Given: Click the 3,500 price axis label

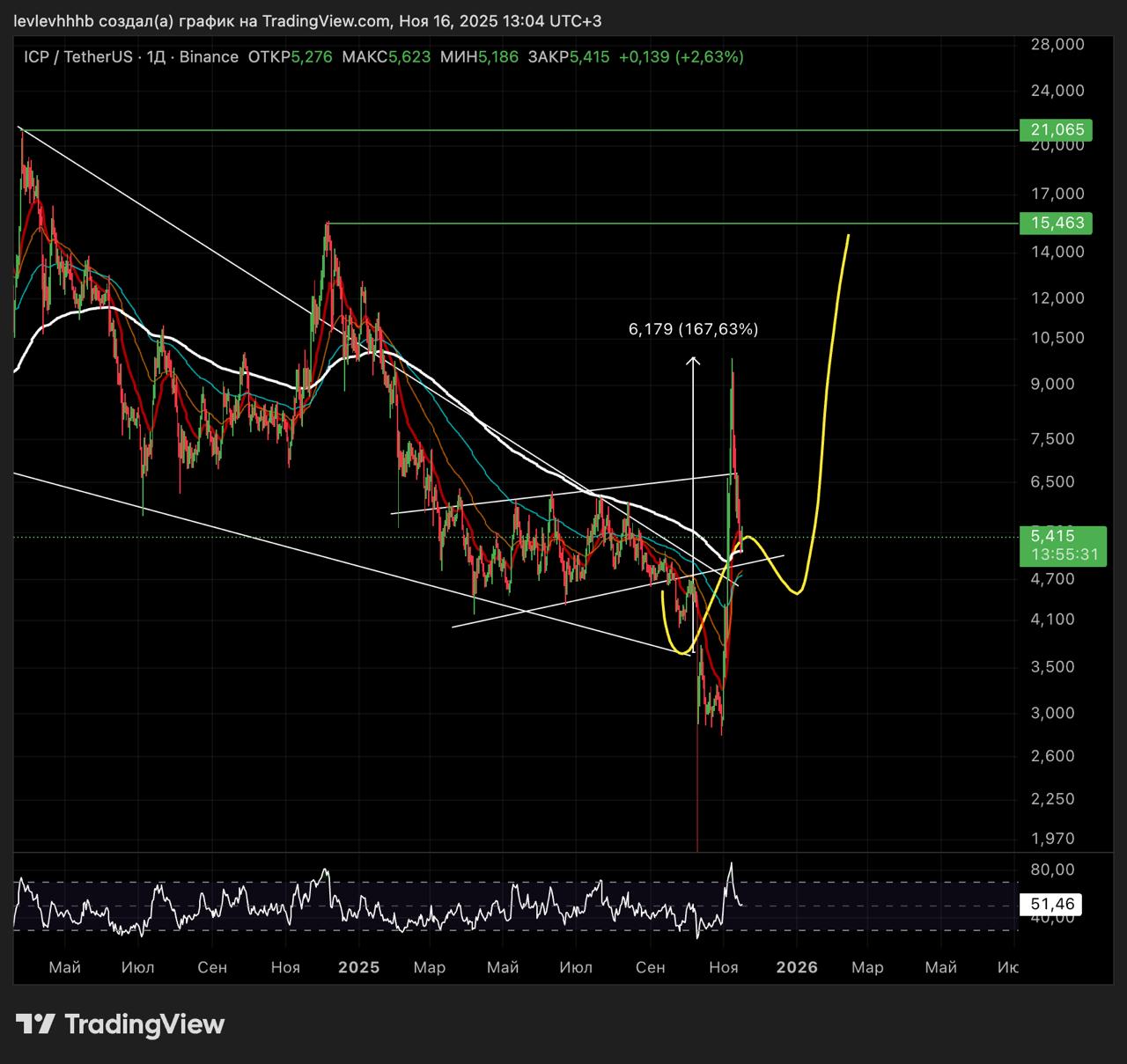Looking at the screenshot, I should point(1052,667).
